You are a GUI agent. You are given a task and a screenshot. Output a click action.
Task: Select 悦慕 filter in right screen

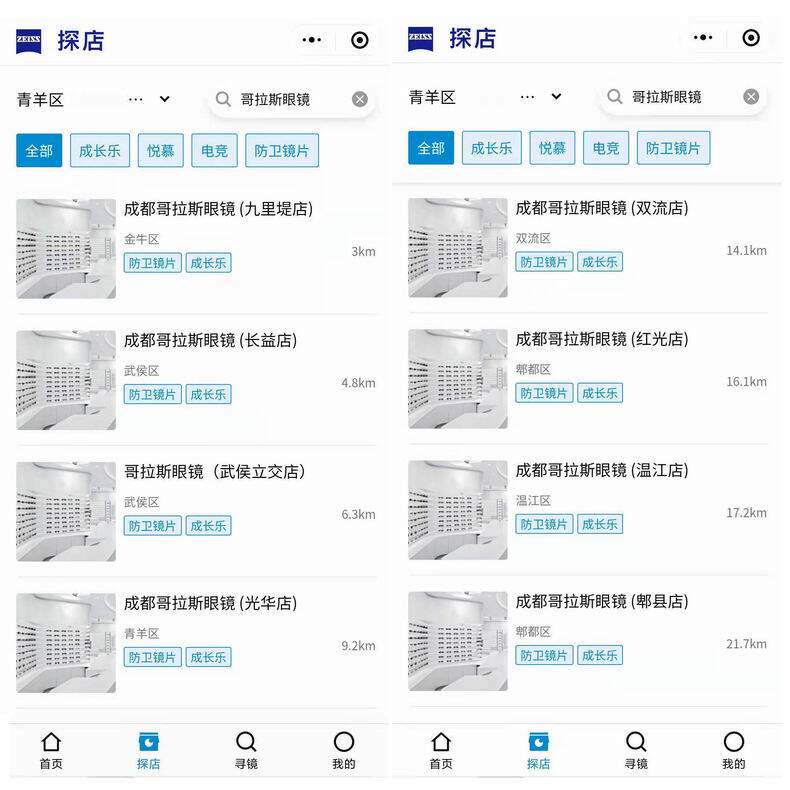point(552,148)
